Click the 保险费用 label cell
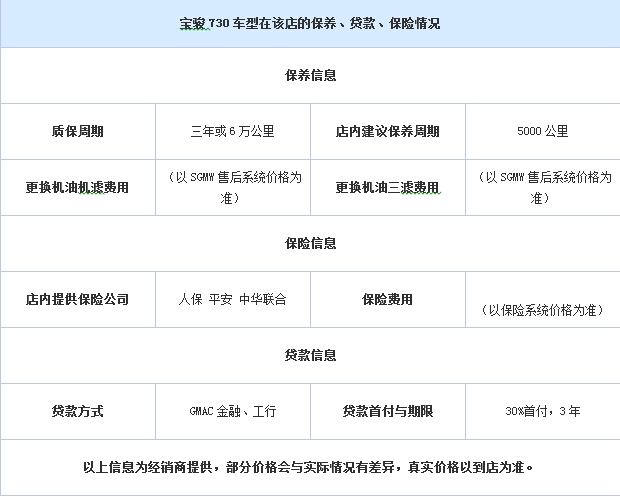The width and height of the screenshot is (620, 496). (x=388, y=299)
